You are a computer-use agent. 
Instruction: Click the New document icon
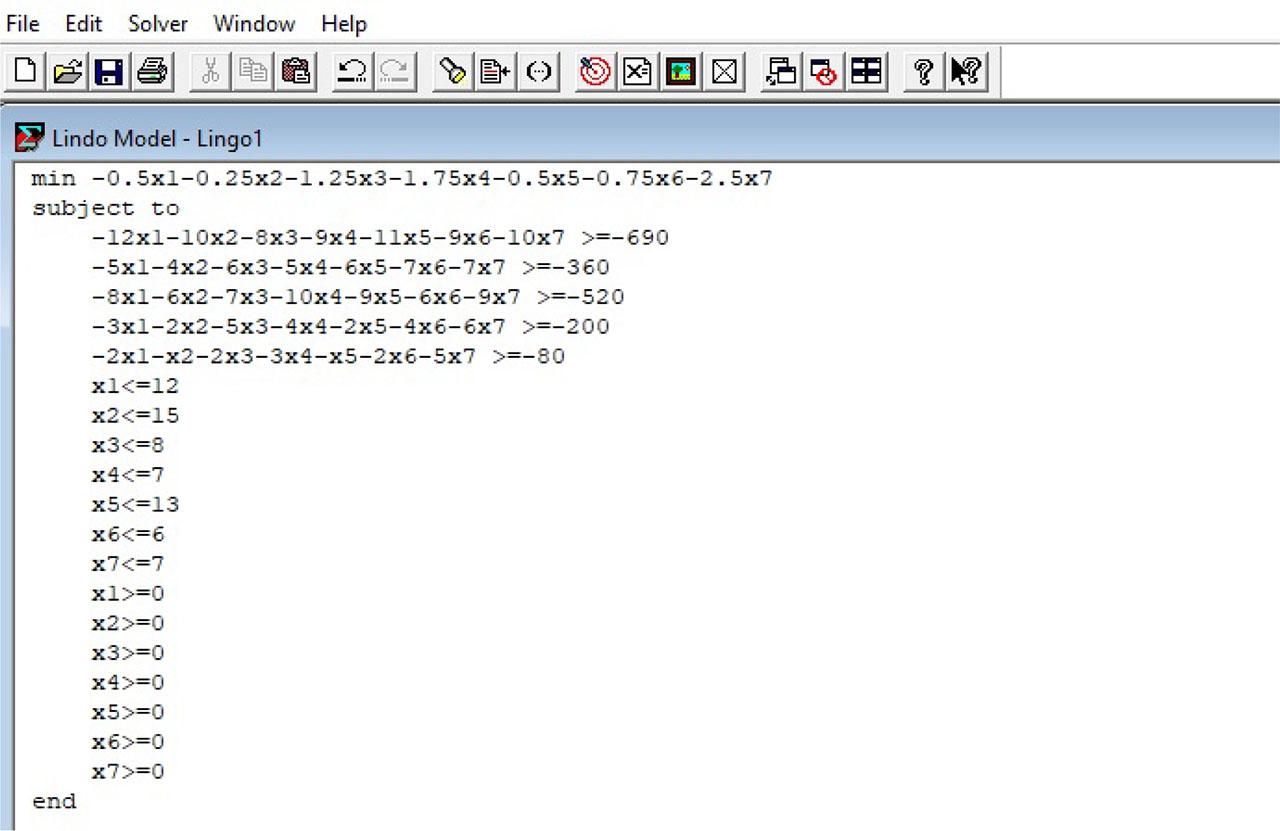27,72
